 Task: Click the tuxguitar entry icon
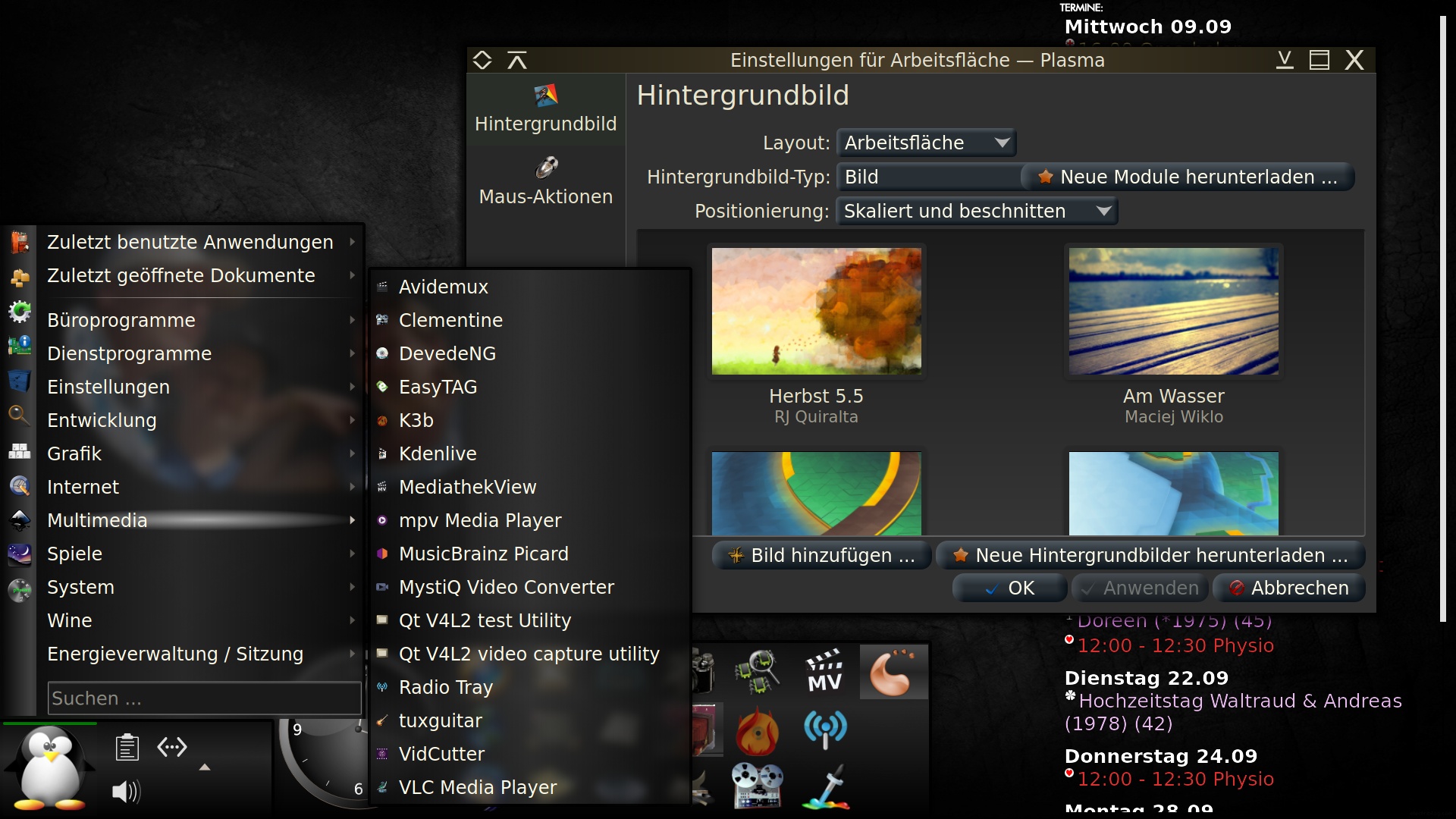point(382,720)
